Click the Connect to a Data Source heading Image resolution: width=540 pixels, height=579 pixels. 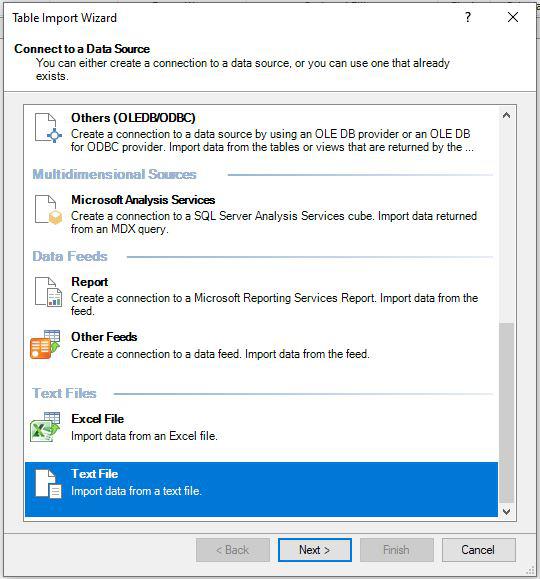point(82,49)
